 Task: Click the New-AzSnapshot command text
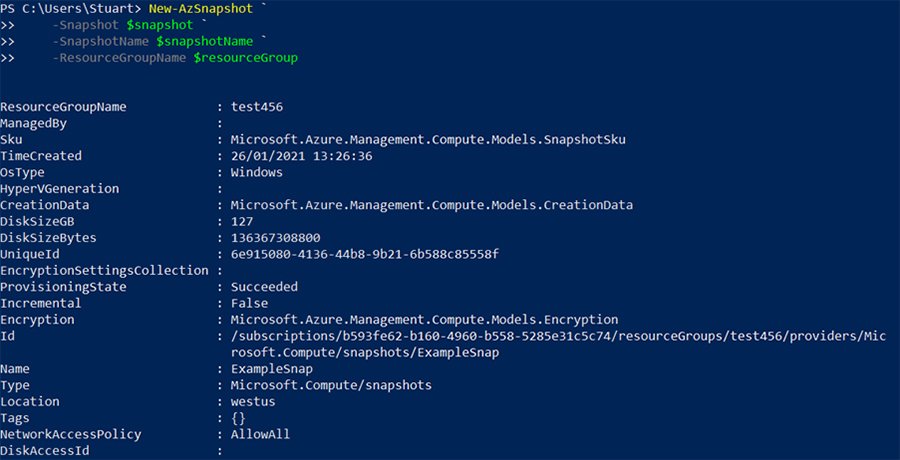pyautogui.click(x=209, y=10)
